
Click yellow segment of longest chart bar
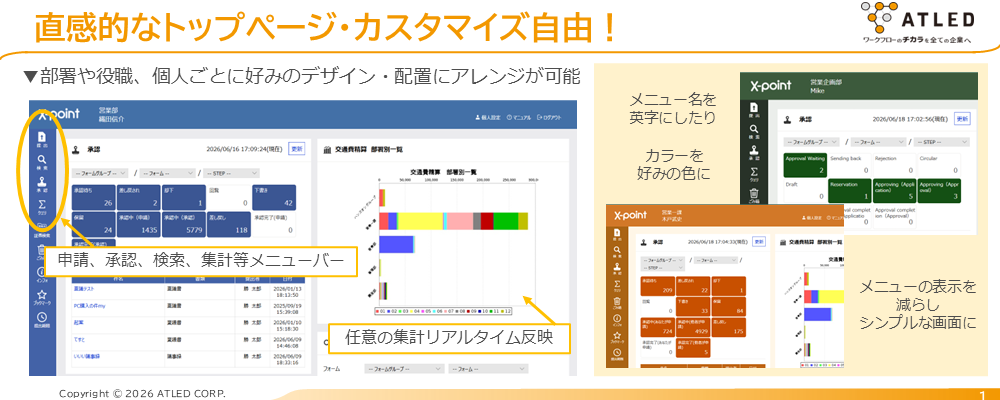pyautogui.click(x=420, y=221)
